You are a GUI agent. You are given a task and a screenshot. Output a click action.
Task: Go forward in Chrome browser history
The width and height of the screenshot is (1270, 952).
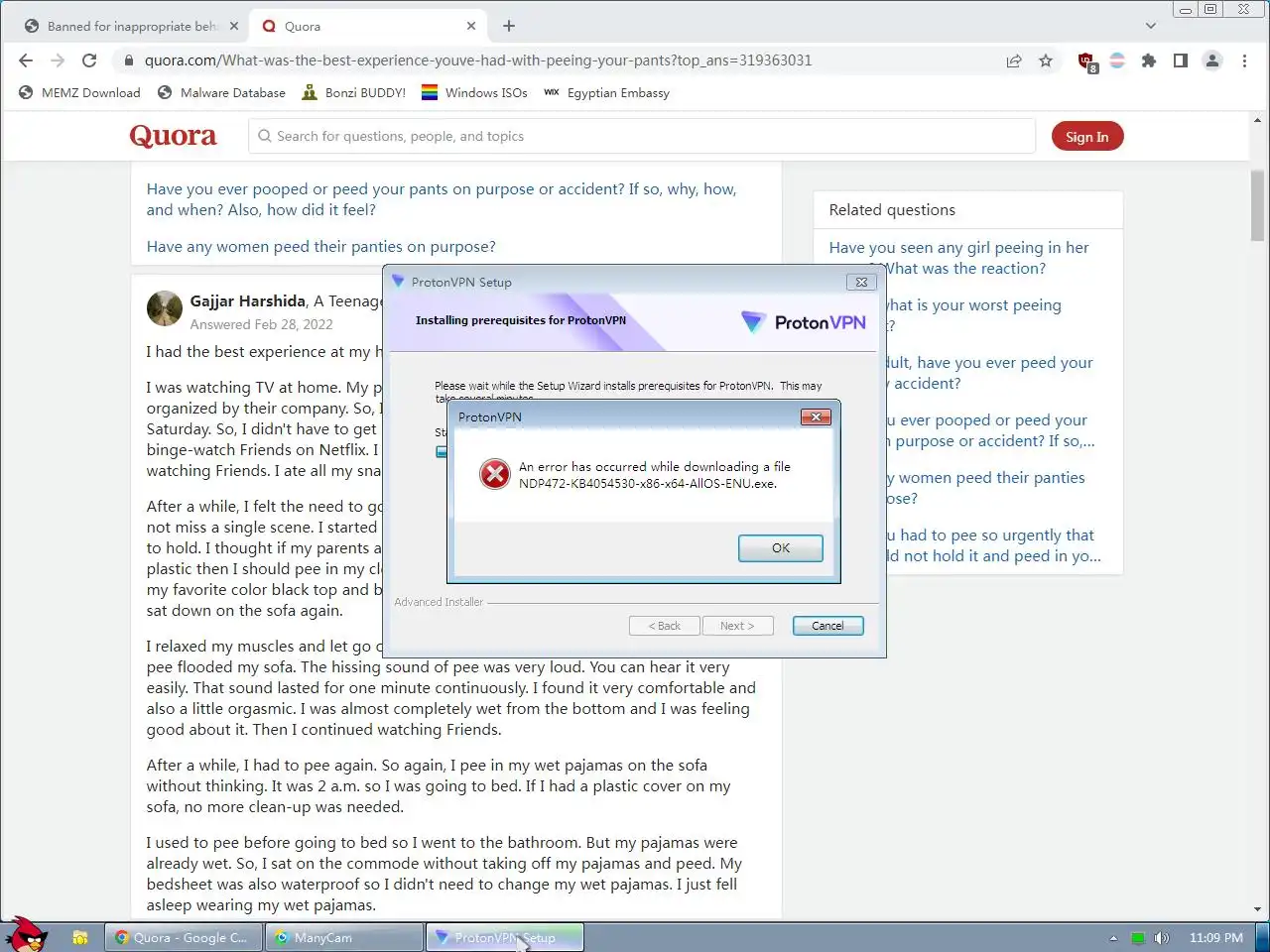tap(58, 60)
